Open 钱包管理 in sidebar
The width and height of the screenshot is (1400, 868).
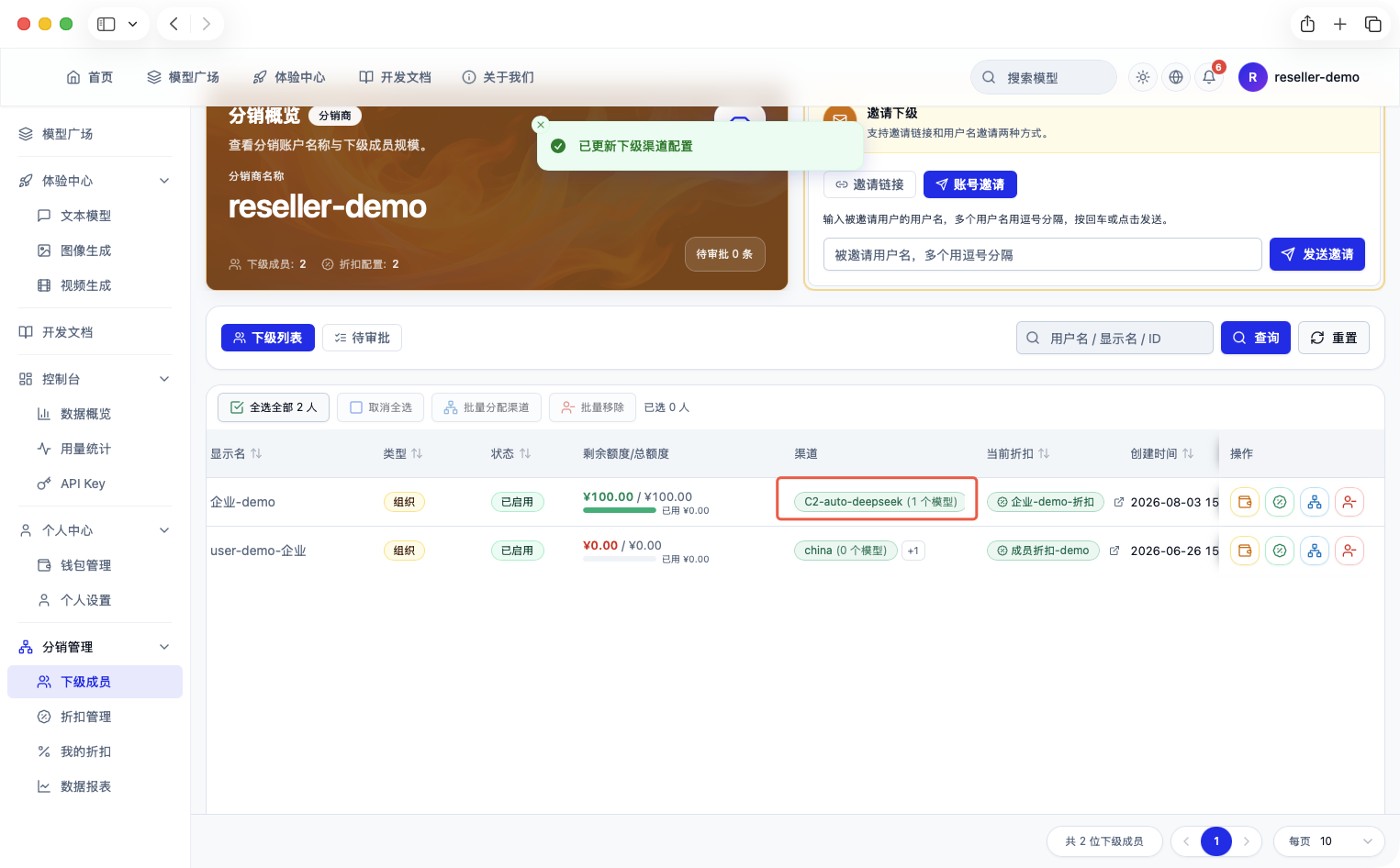95,565
